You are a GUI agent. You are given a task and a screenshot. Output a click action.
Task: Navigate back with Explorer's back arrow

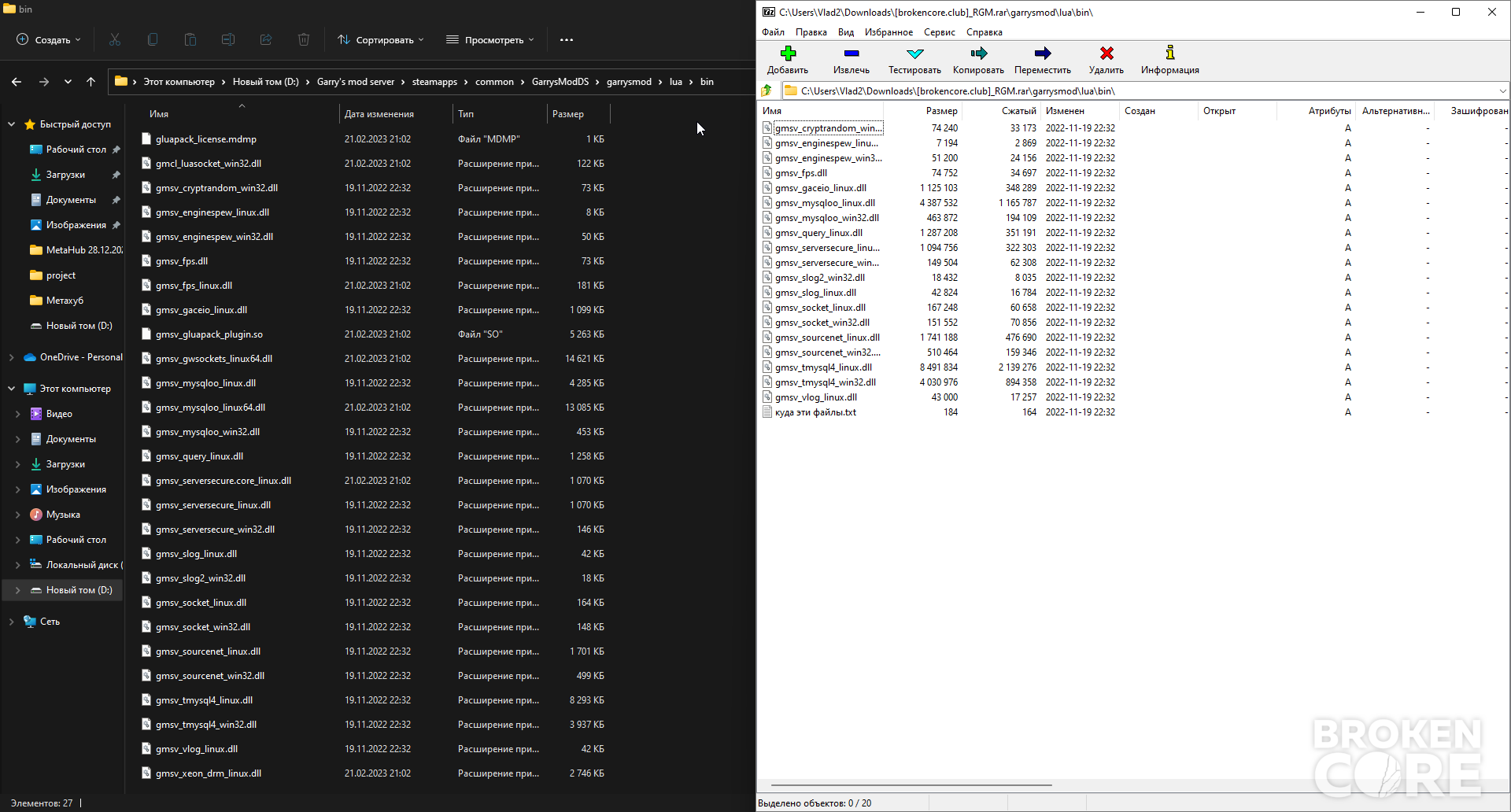click(17, 81)
